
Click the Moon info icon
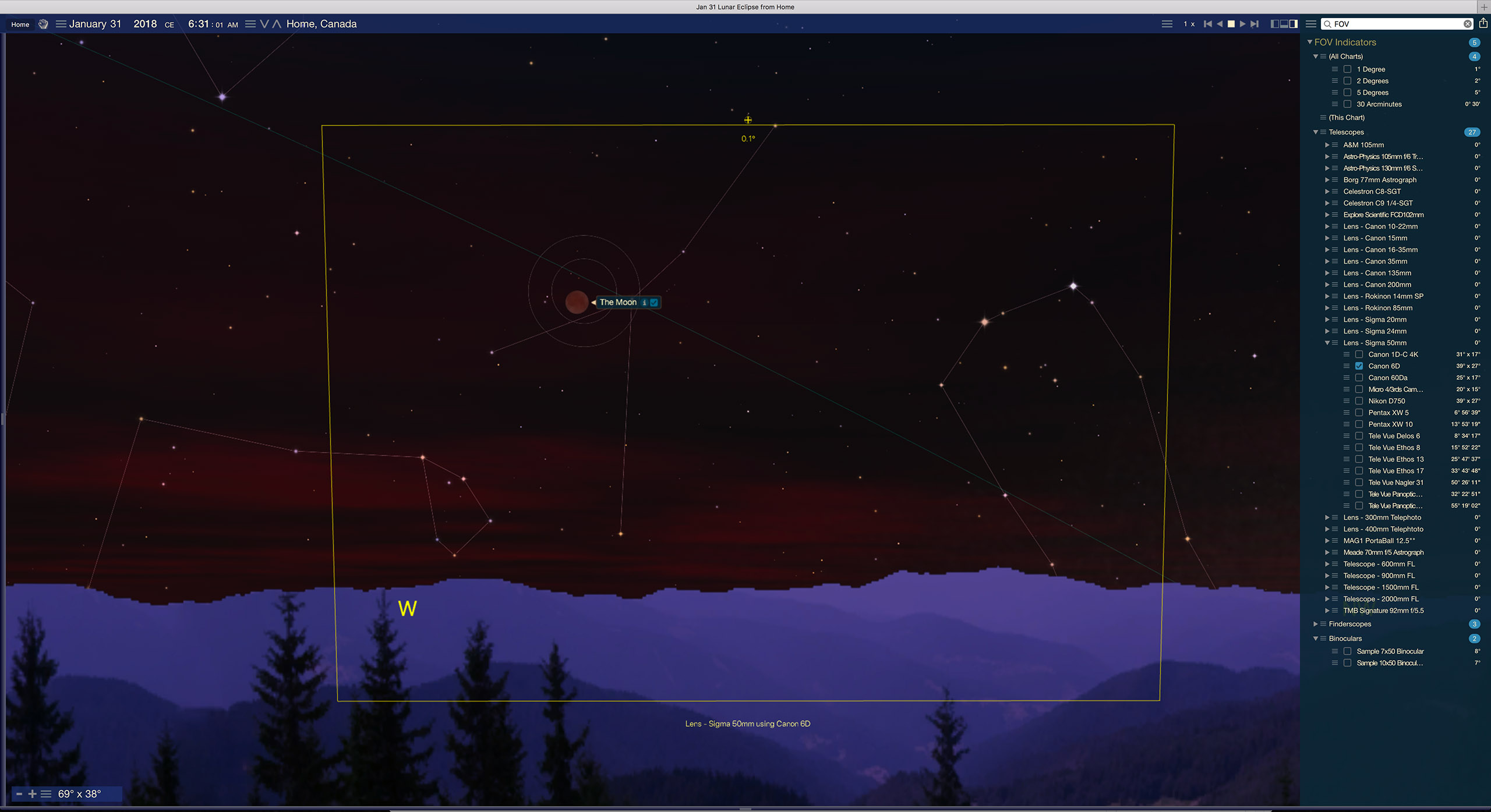(x=644, y=302)
